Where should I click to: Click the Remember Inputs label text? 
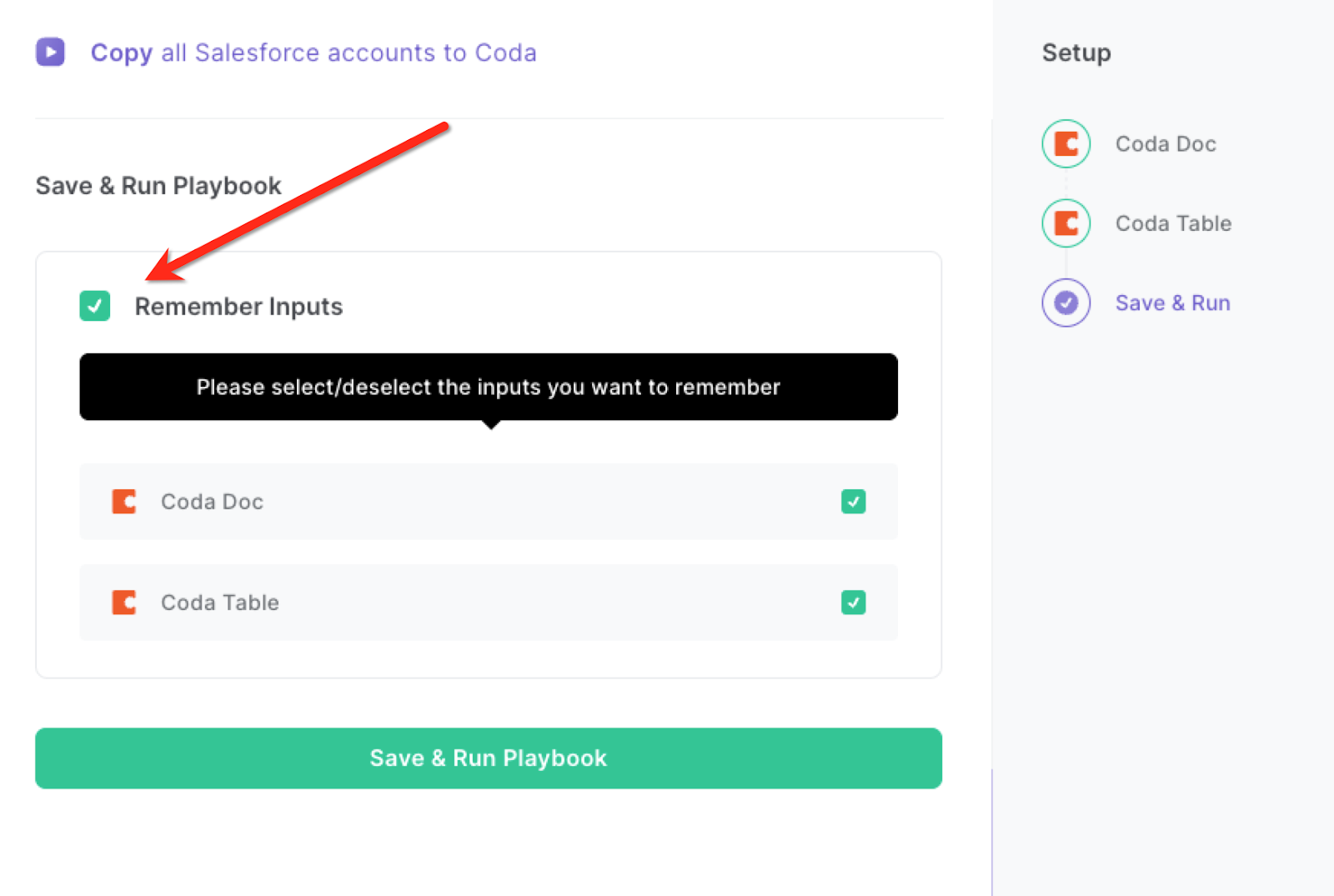click(x=238, y=307)
